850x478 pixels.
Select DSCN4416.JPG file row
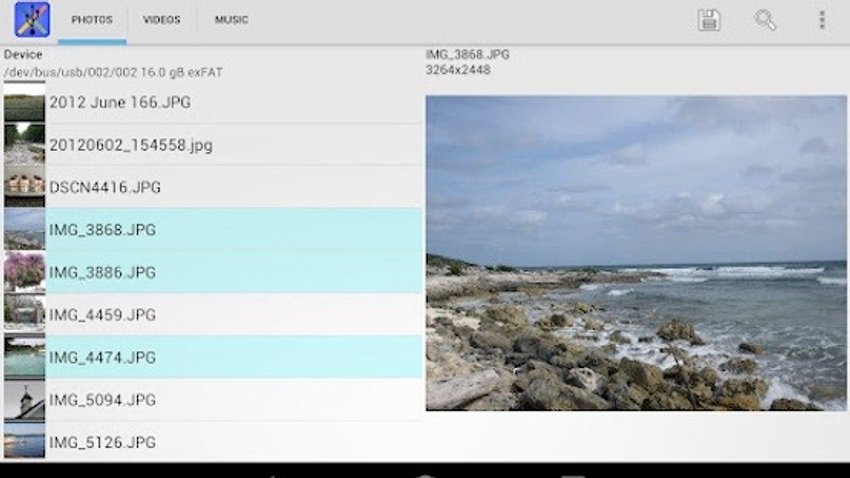(x=212, y=187)
